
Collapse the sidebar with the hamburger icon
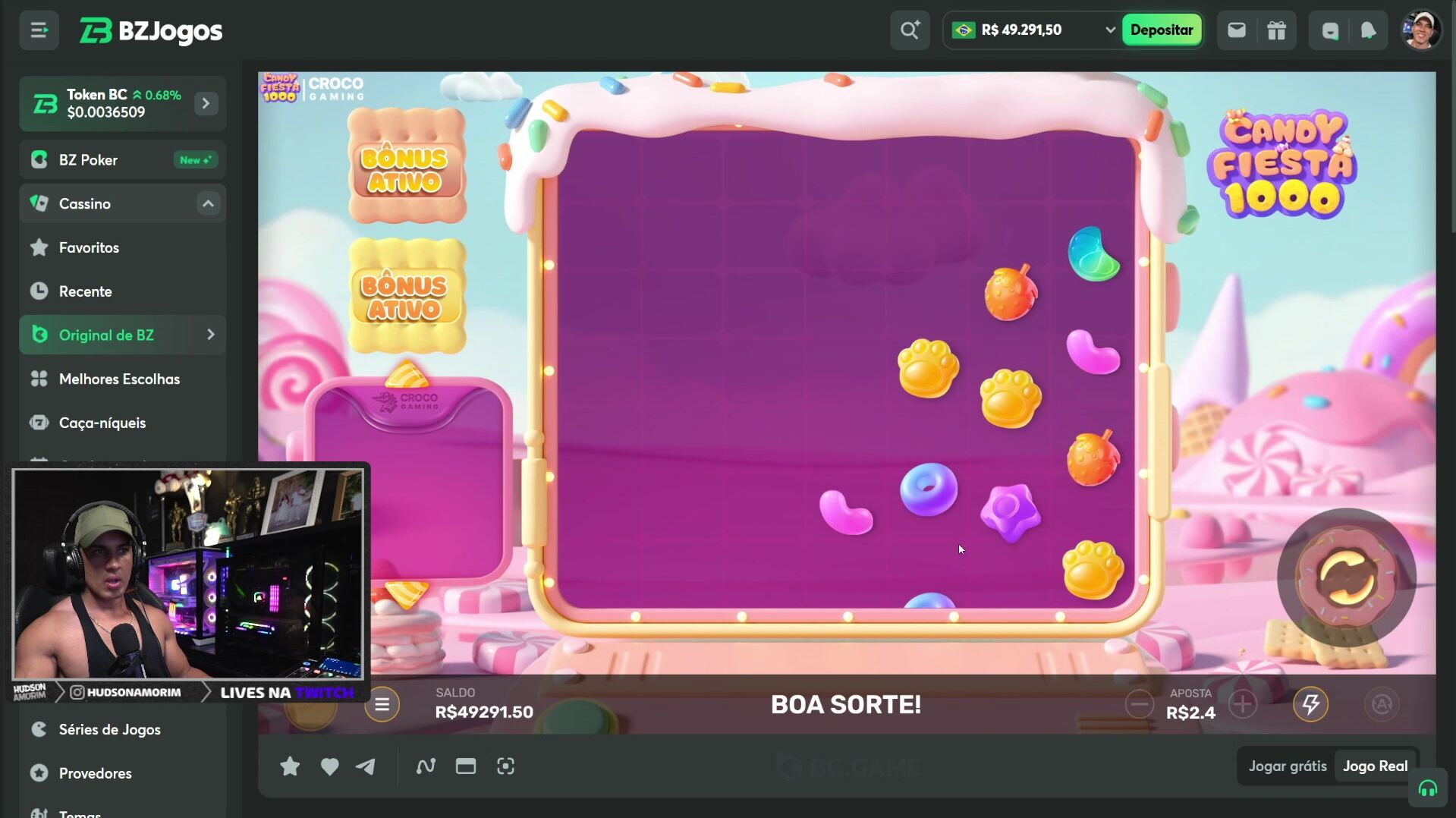[x=39, y=30]
